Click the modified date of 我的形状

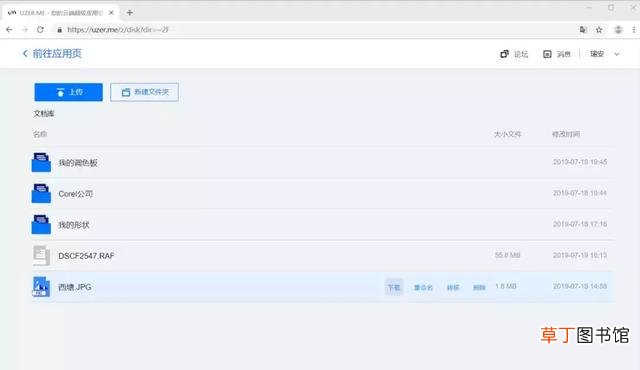580,224
